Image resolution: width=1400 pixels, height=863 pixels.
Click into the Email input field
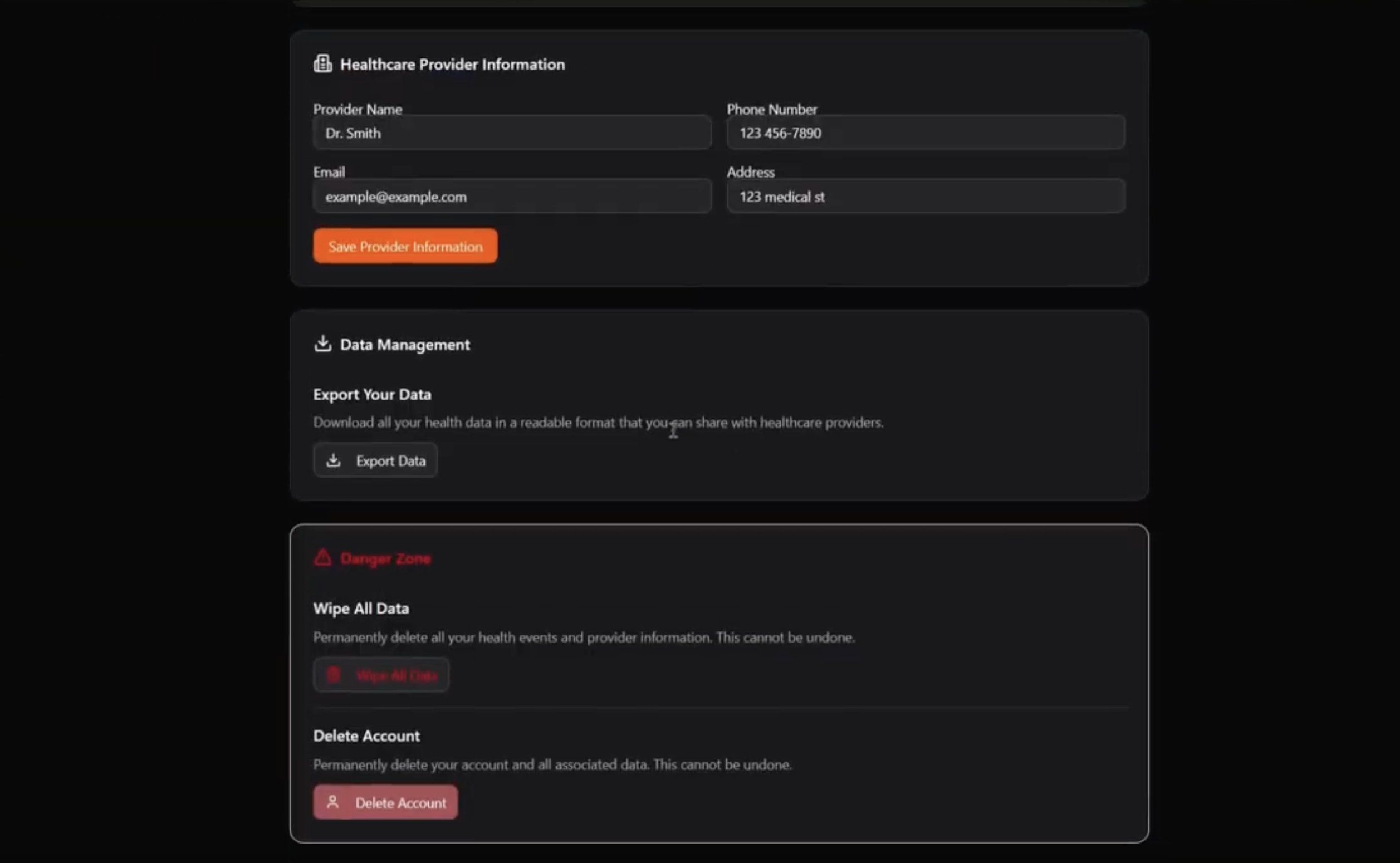coord(511,197)
